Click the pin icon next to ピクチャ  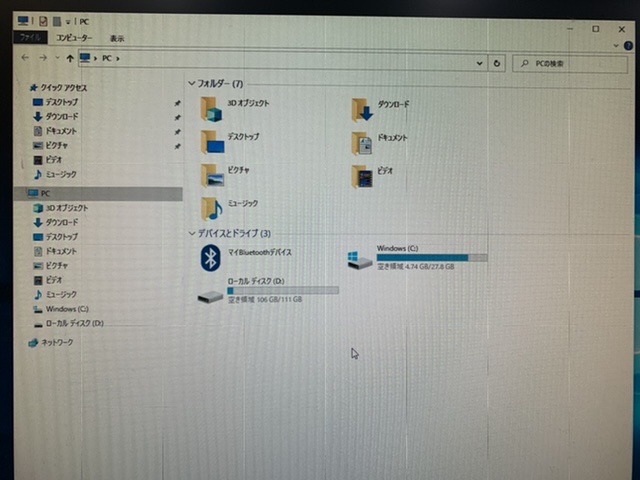[x=177, y=146]
